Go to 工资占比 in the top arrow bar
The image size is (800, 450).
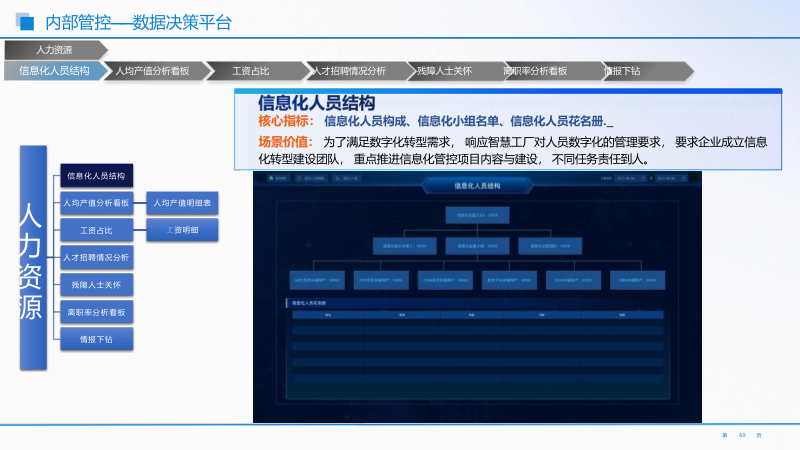click(250, 71)
